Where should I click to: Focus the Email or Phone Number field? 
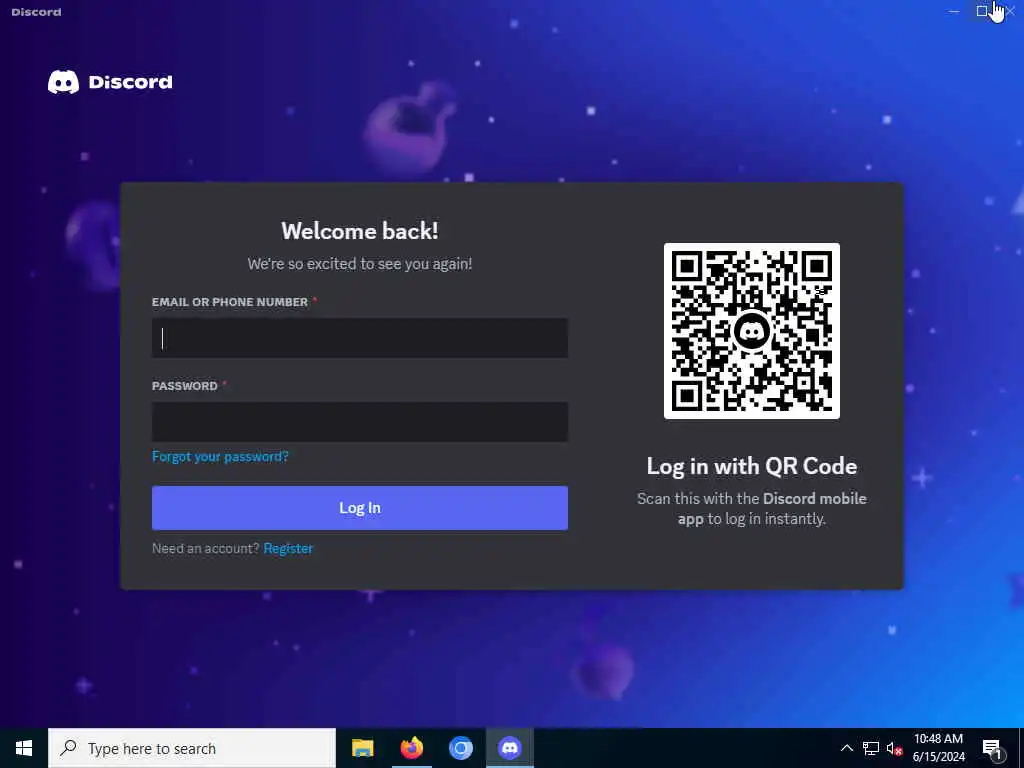point(360,338)
